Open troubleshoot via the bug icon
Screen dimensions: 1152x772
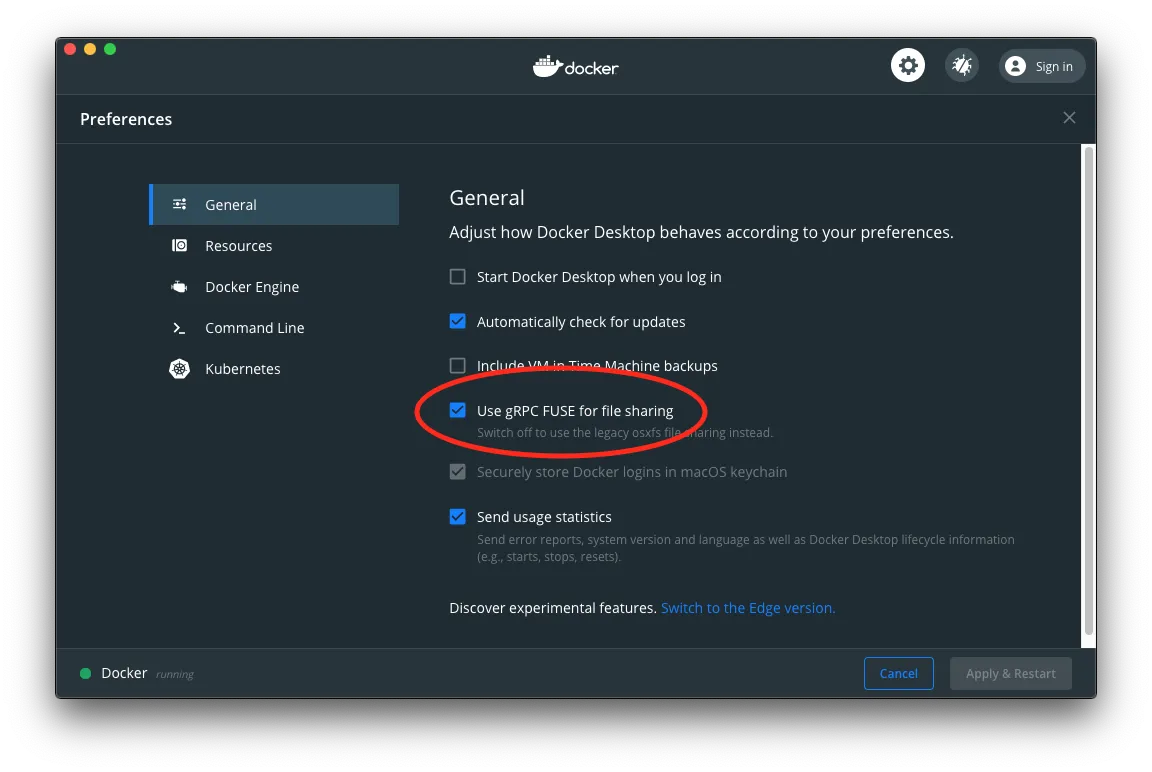point(962,65)
